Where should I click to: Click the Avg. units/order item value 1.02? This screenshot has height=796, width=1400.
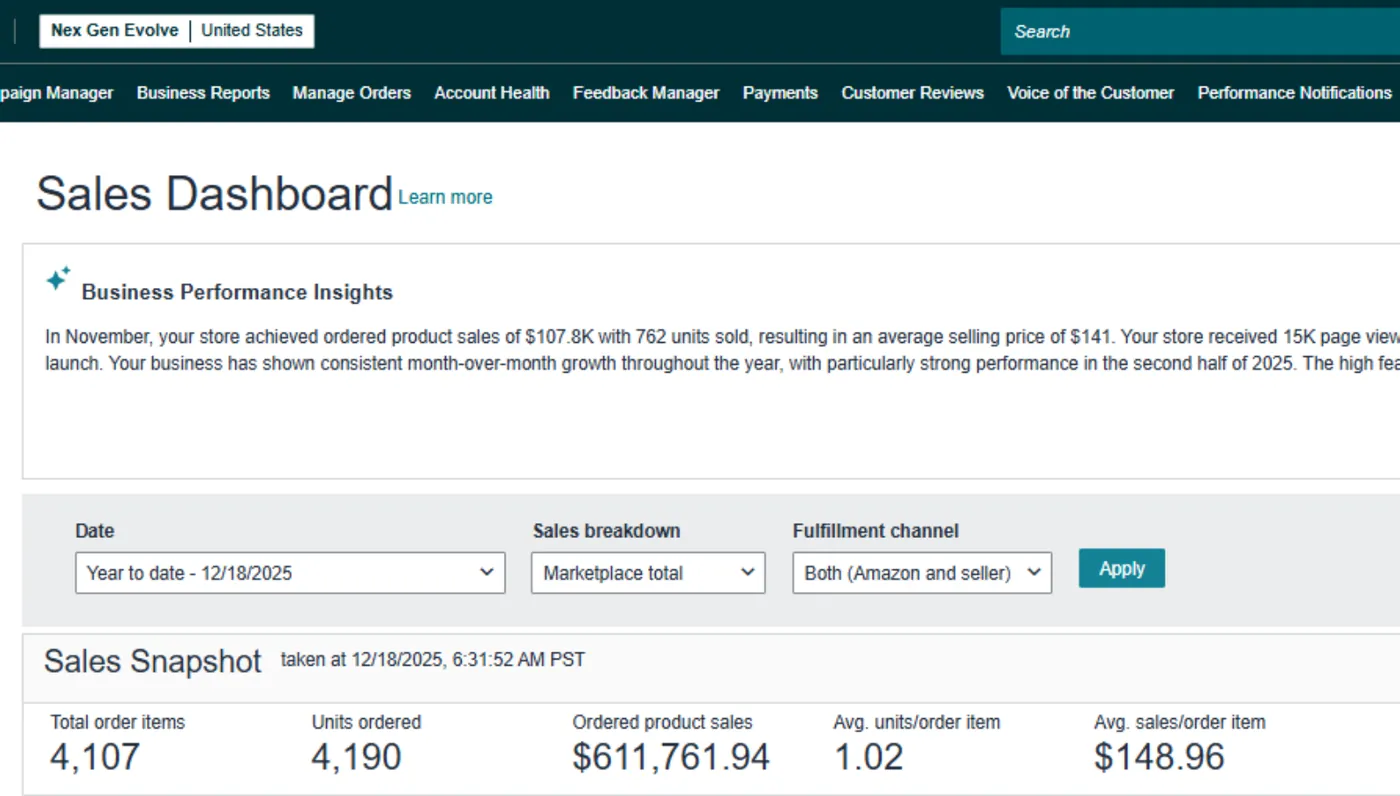pyautogui.click(x=869, y=757)
